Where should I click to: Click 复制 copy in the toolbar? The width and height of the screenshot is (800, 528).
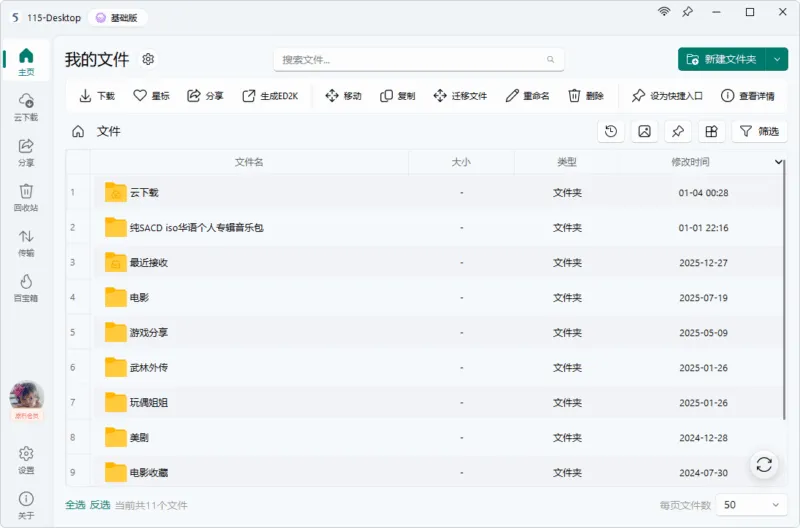pyautogui.click(x=397, y=95)
